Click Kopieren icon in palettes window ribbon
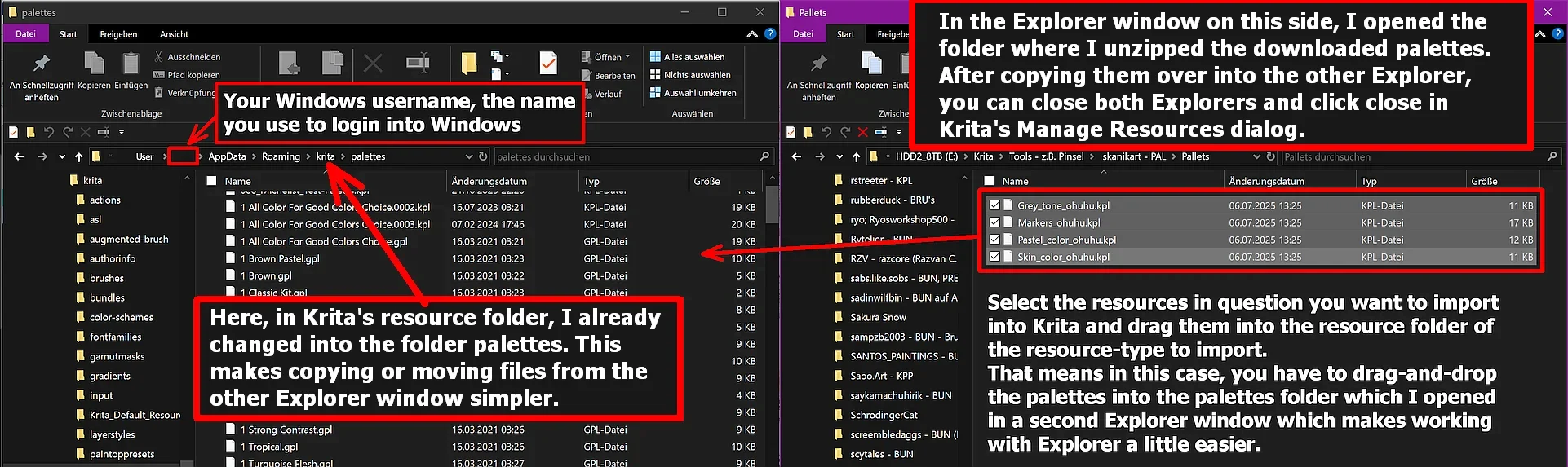The image size is (1568, 467). (x=94, y=63)
